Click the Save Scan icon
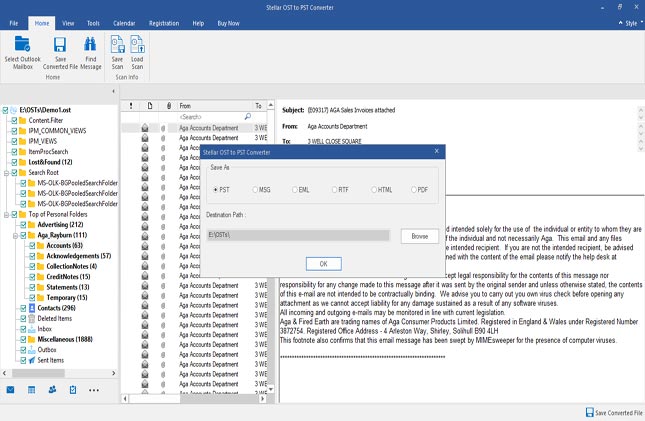Screen dimensions: 645x421 point(117,44)
